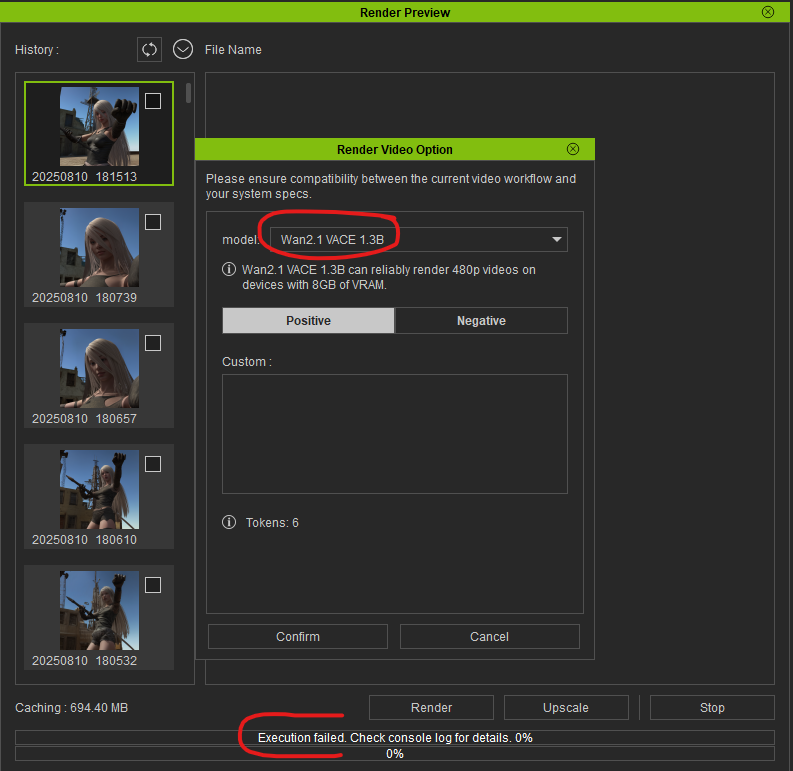The image size is (793, 771).
Task: Select the thumbnail of render 20250810 180532
Action: [99, 610]
